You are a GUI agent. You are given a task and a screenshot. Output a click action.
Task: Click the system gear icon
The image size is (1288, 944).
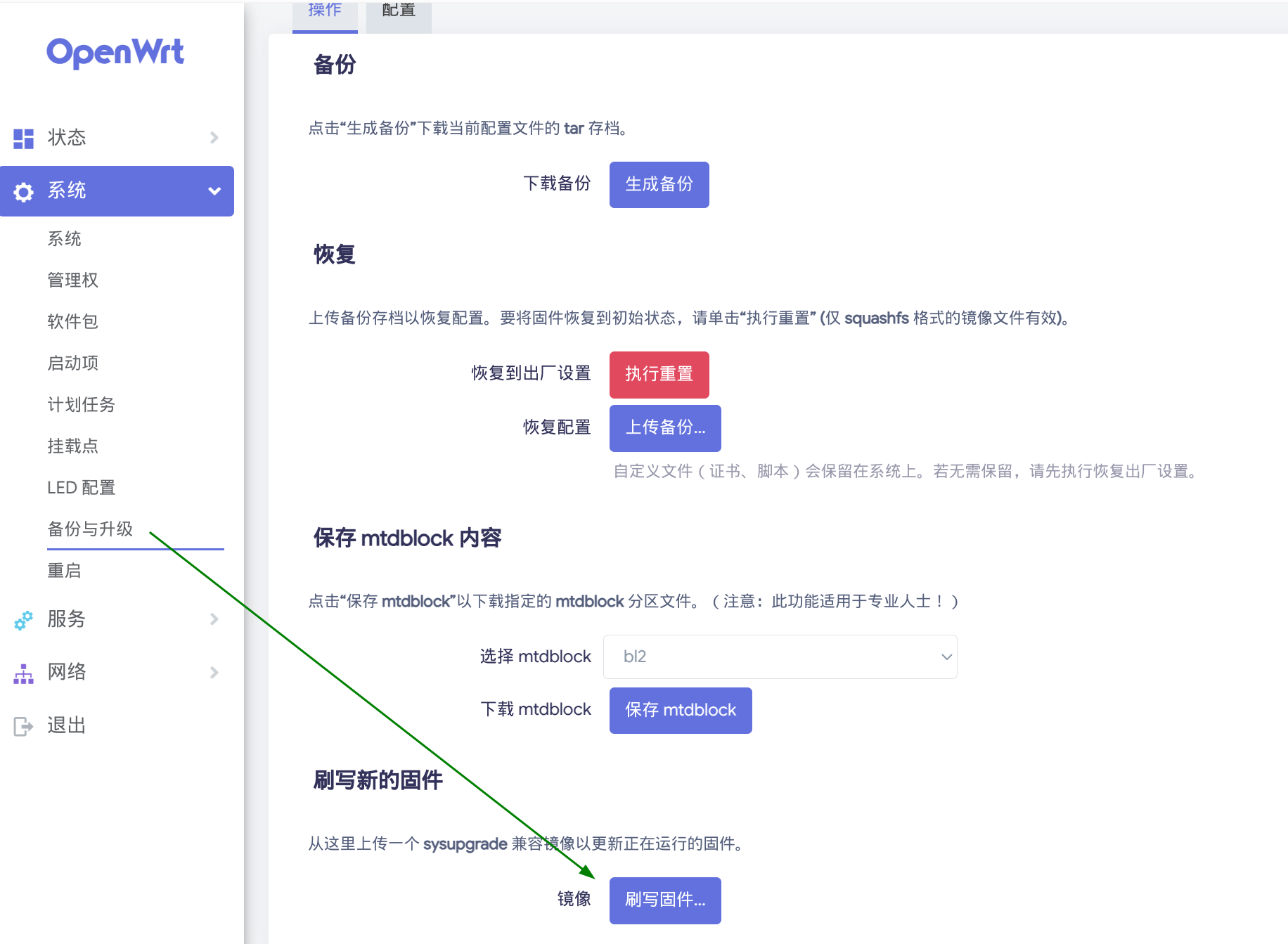pyautogui.click(x=23, y=192)
